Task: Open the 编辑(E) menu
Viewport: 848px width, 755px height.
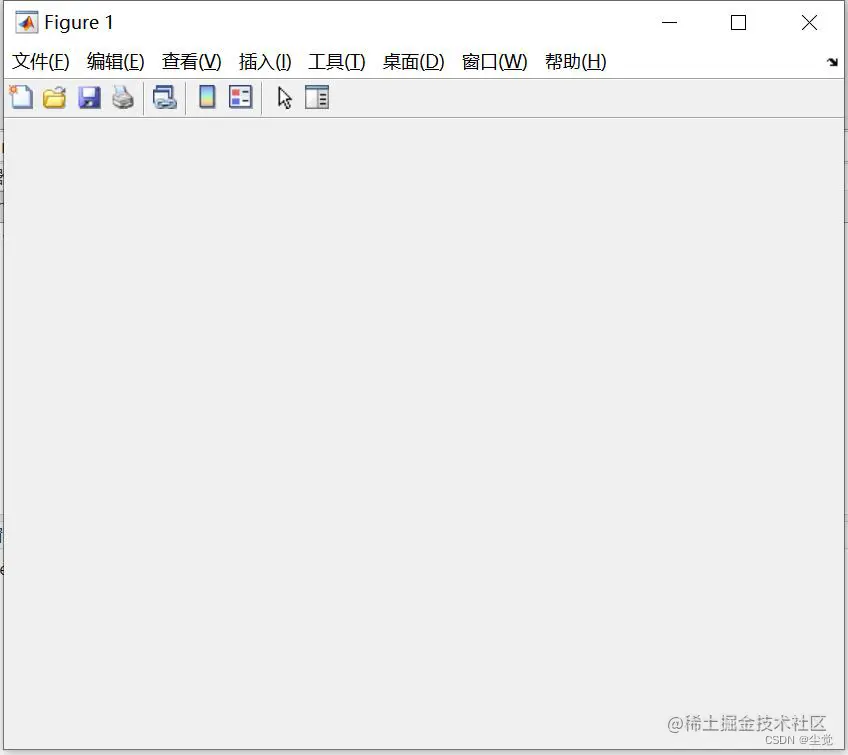Action: [x=115, y=61]
